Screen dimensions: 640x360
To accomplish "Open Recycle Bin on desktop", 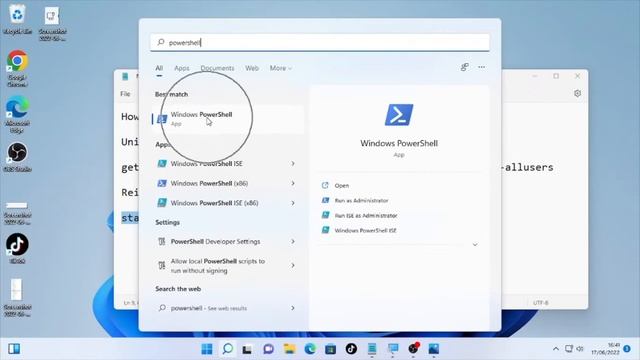I will pyautogui.click(x=17, y=19).
